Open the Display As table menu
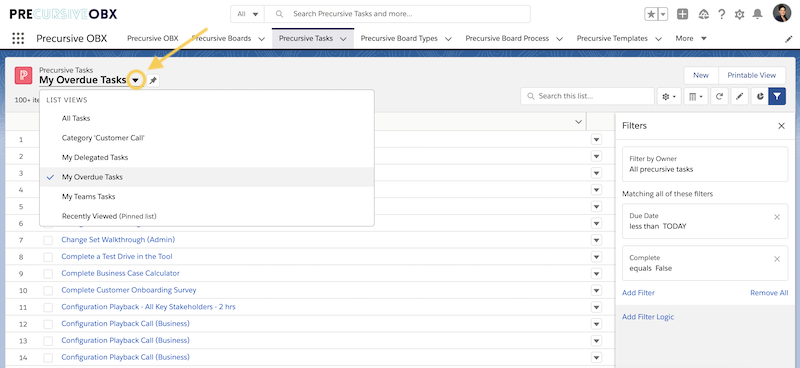800x368 pixels. [x=696, y=96]
